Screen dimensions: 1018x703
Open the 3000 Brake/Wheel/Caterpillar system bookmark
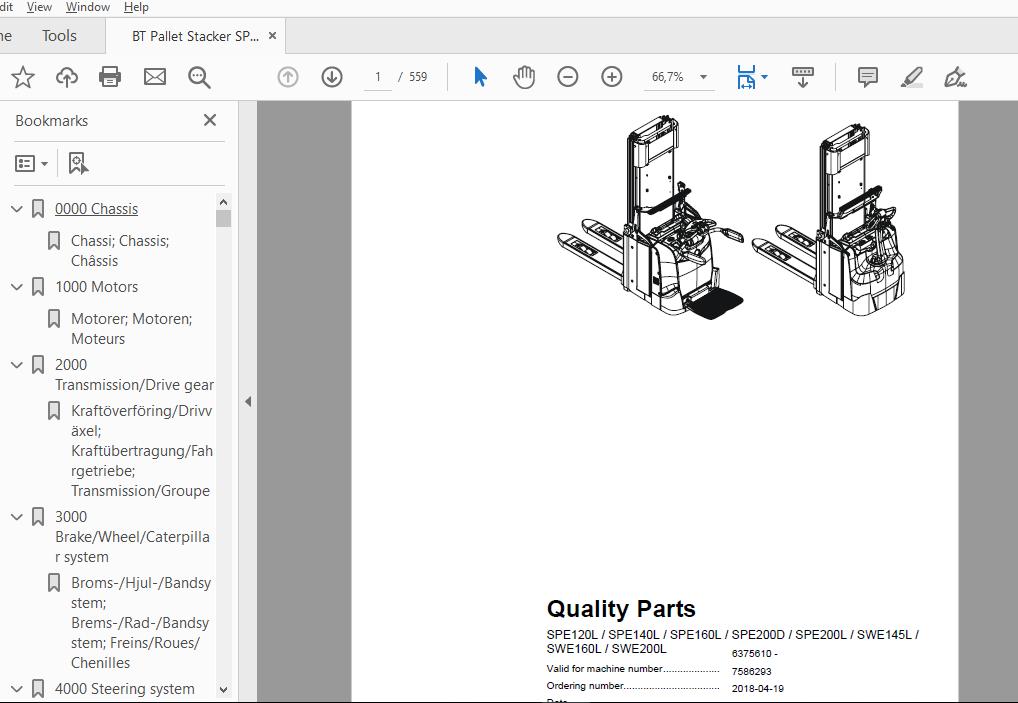pyautogui.click(x=132, y=537)
